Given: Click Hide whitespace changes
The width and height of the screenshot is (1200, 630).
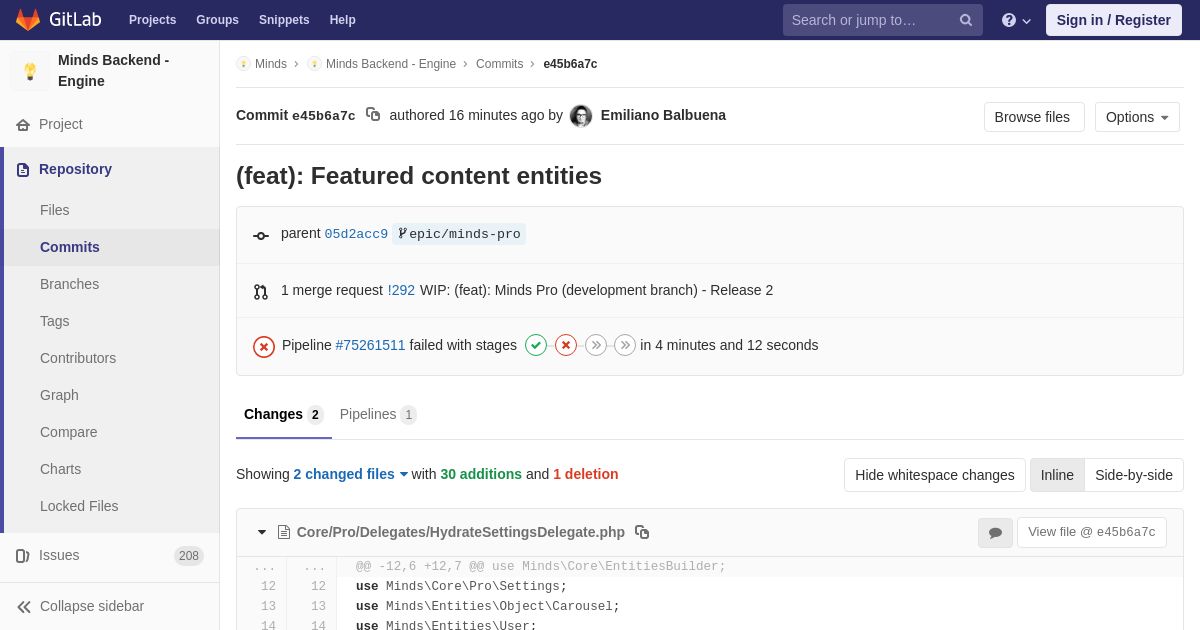Looking at the screenshot, I should pyautogui.click(x=935, y=475).
